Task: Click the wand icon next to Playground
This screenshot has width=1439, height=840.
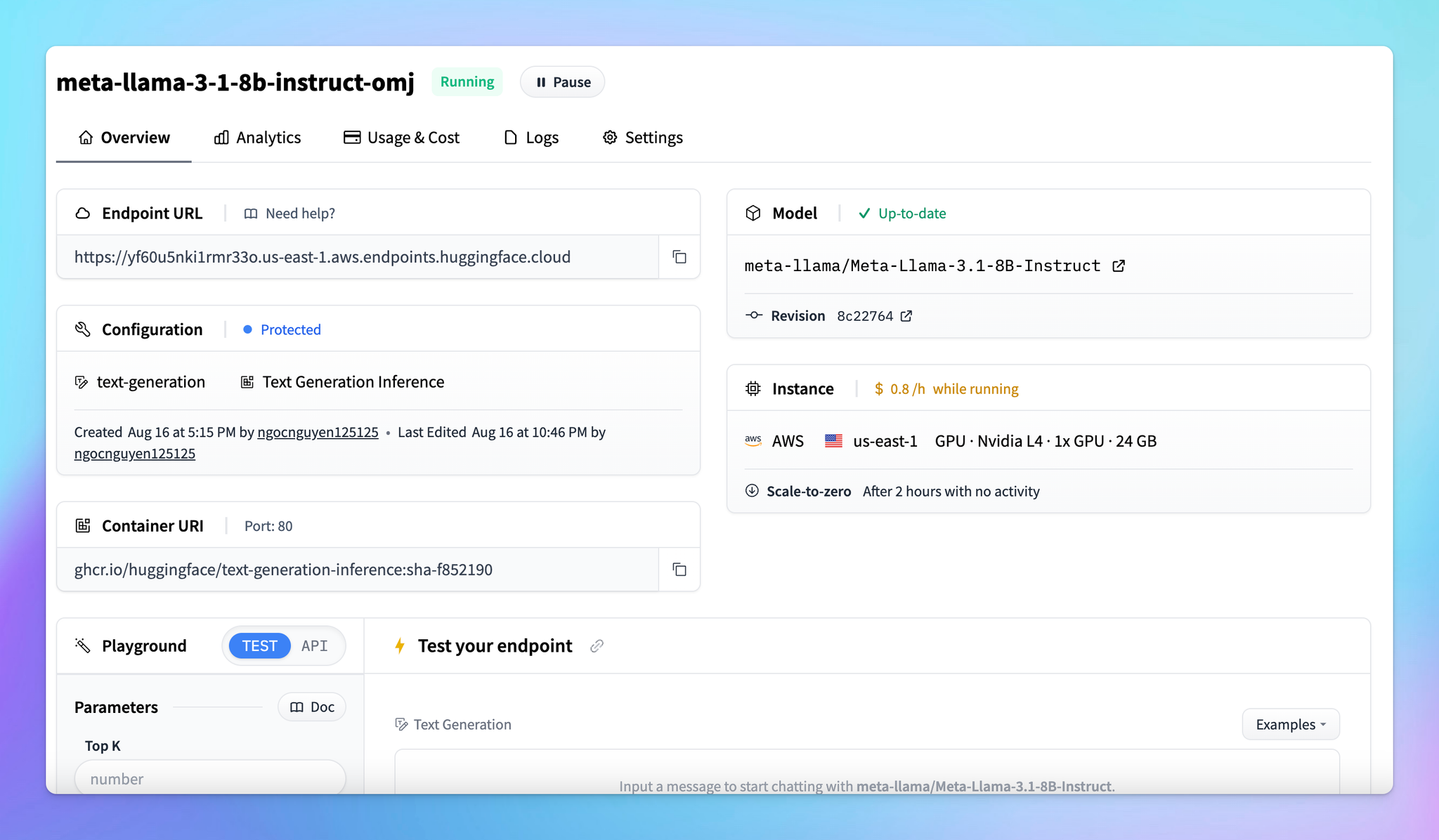Action: click(x=83, y=646)
